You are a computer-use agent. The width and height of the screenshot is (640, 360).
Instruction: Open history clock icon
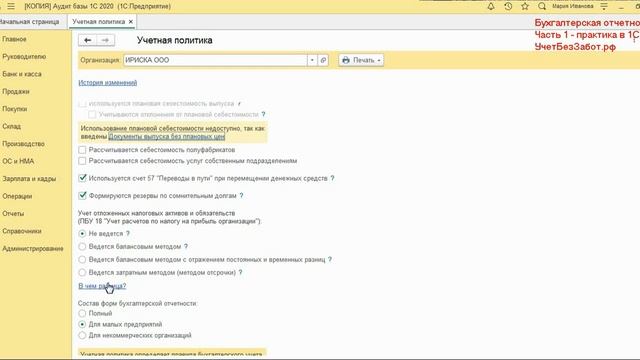click(508, 6)
